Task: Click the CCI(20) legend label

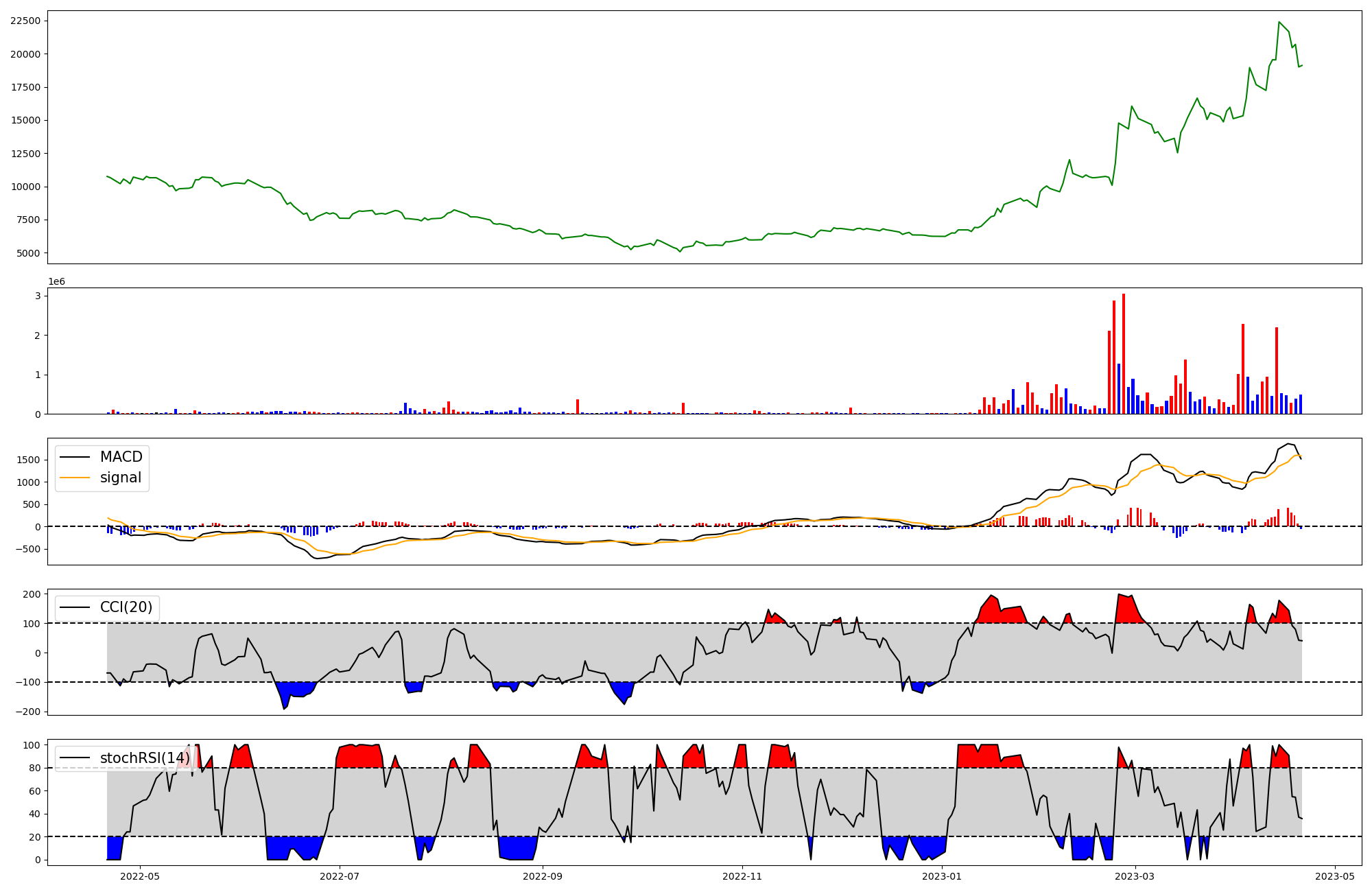Action: point(126,607)
